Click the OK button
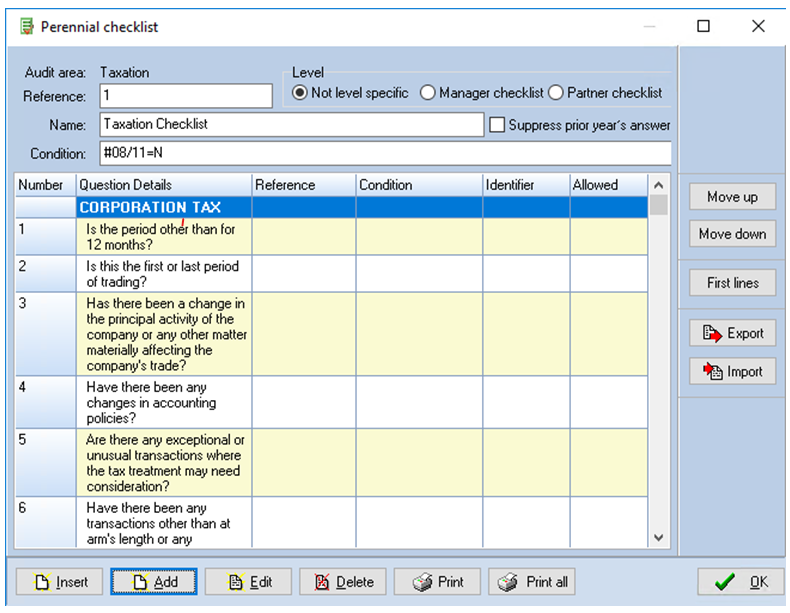This screenshot has height=613, width=790. 741,582
